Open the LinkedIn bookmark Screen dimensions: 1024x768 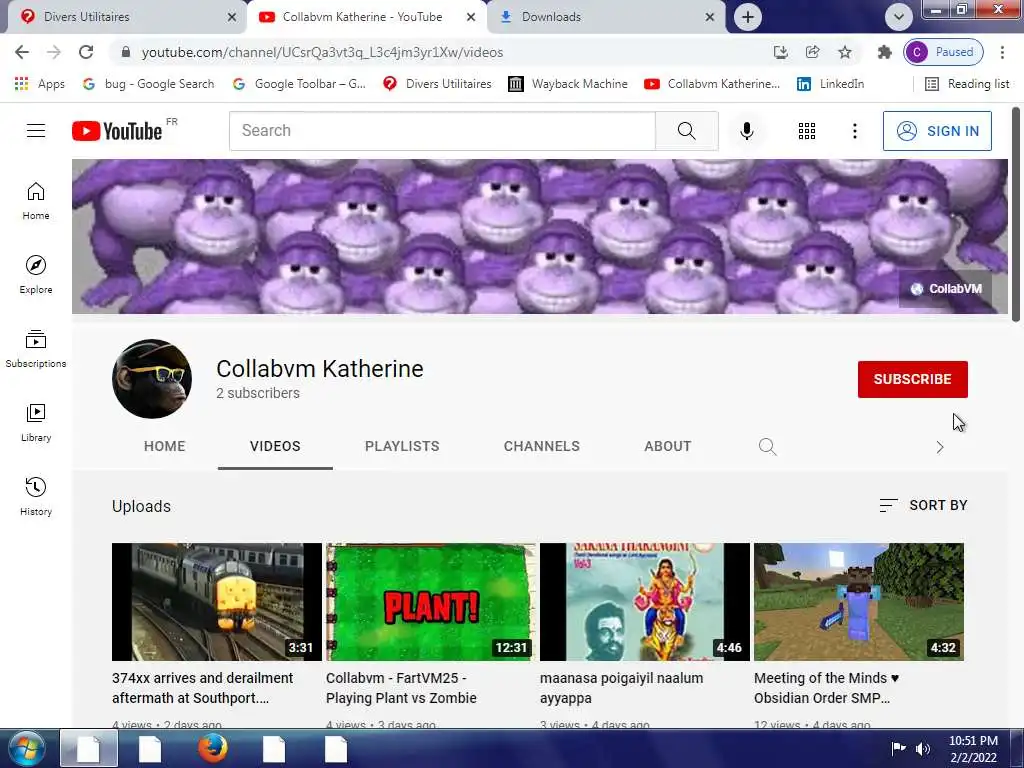click(831, 84)
